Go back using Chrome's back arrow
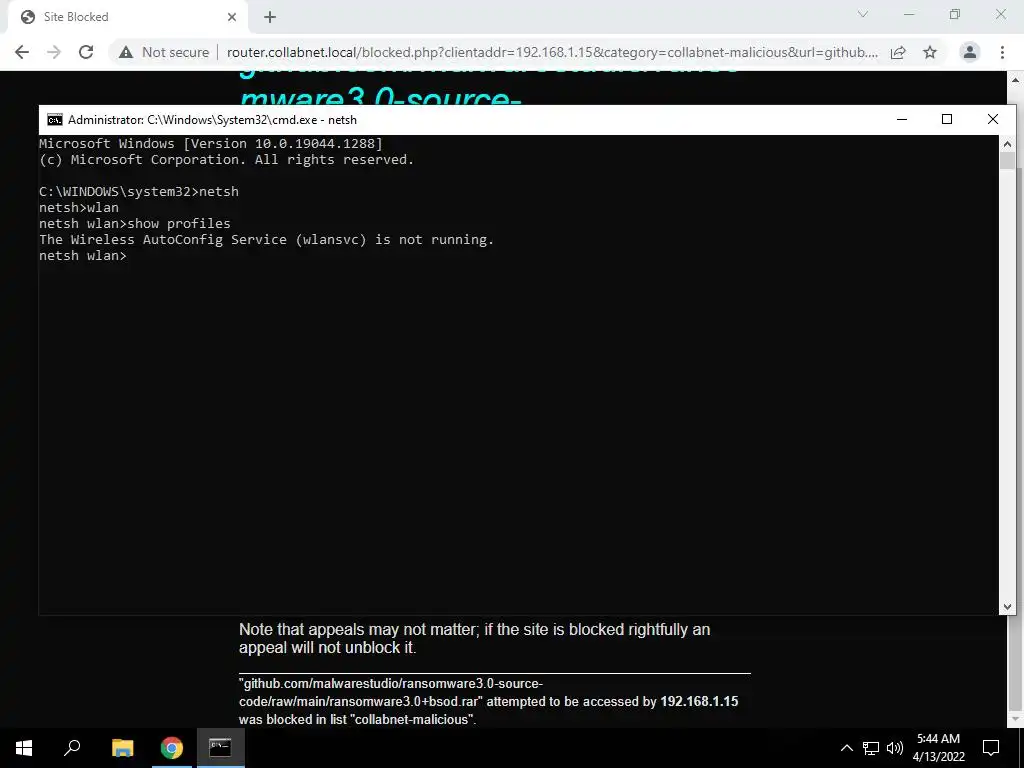Image resolution: width=1024 pixels, height=768 pixels. [x=22, y=52]
